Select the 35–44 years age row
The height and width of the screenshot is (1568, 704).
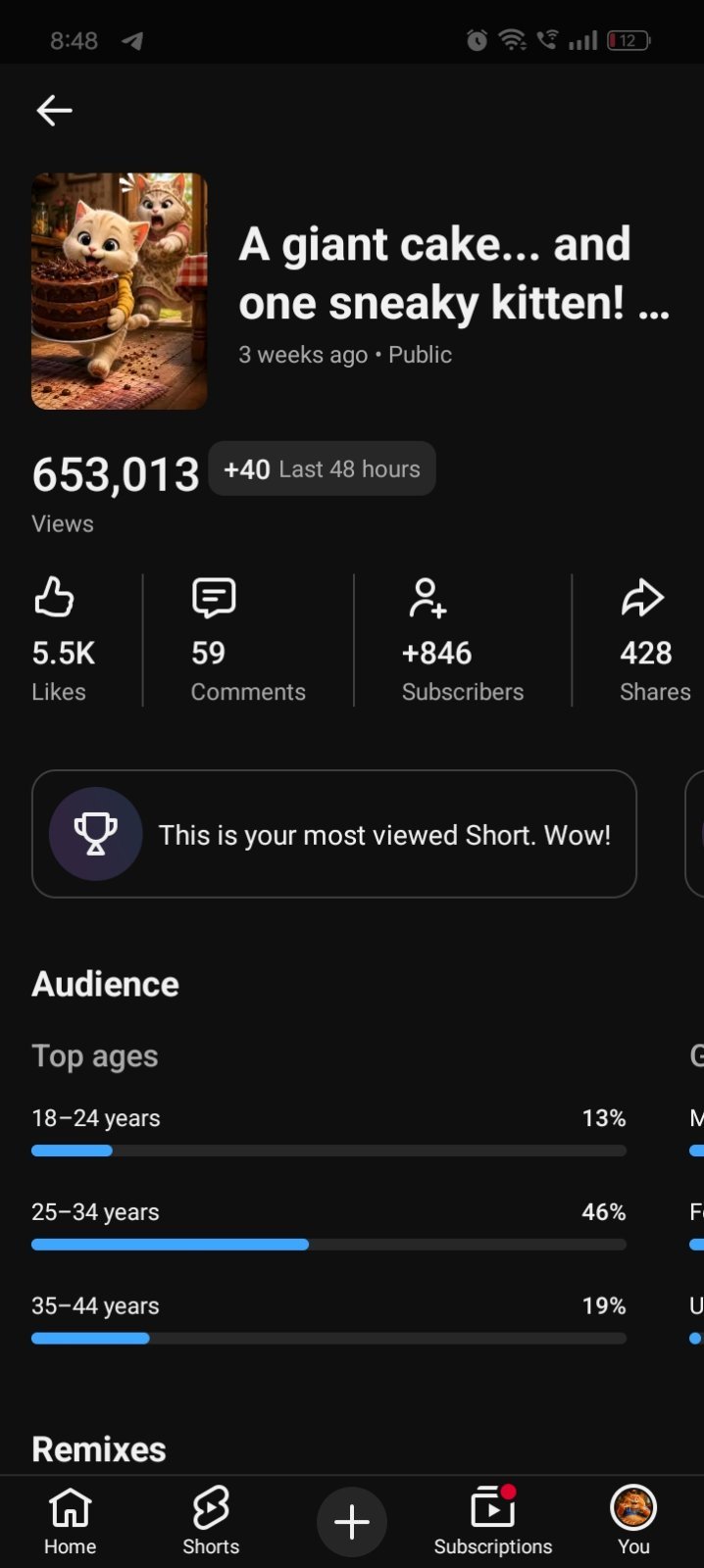tap(328, 1319)
